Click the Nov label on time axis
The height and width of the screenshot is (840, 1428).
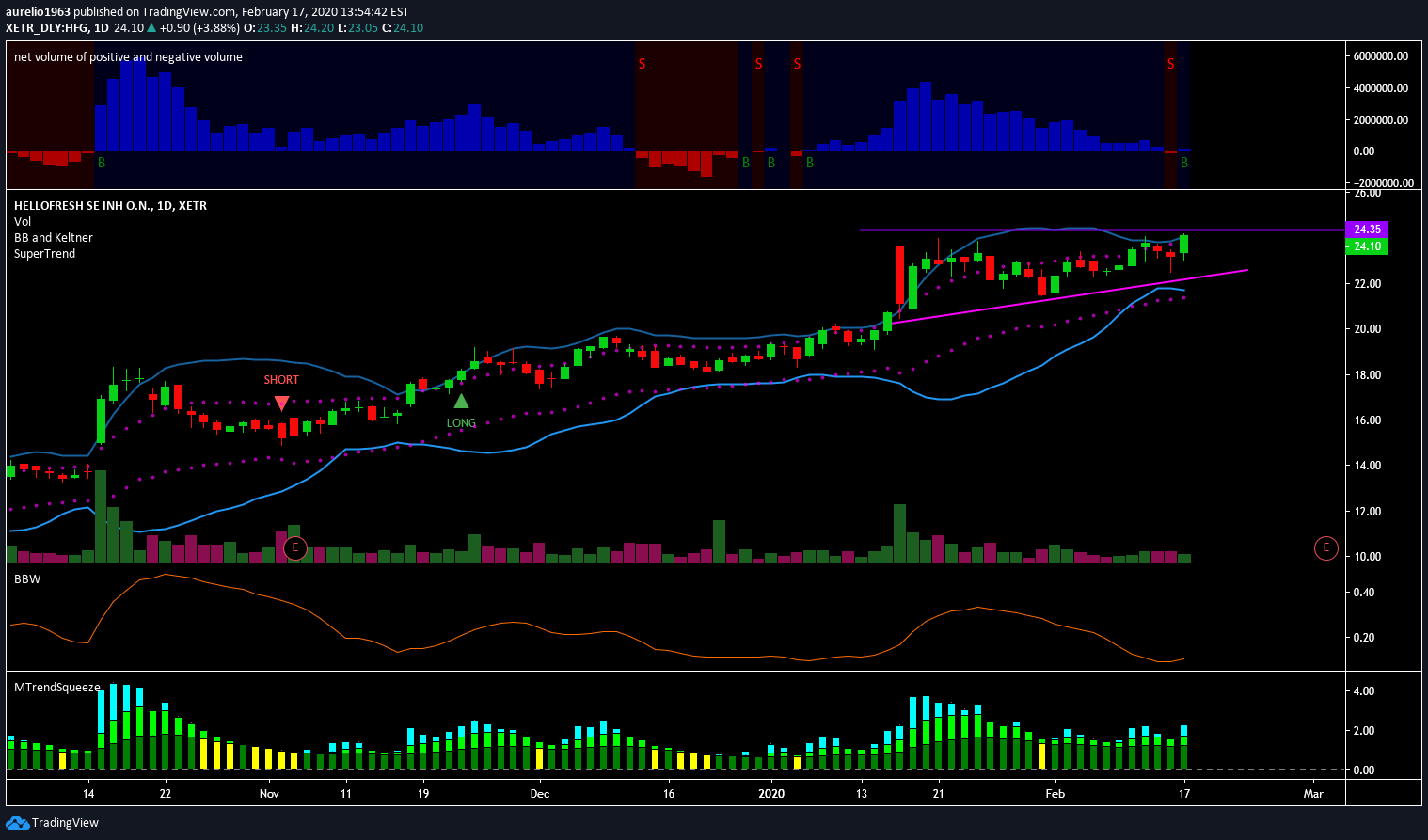coord(269,794)
